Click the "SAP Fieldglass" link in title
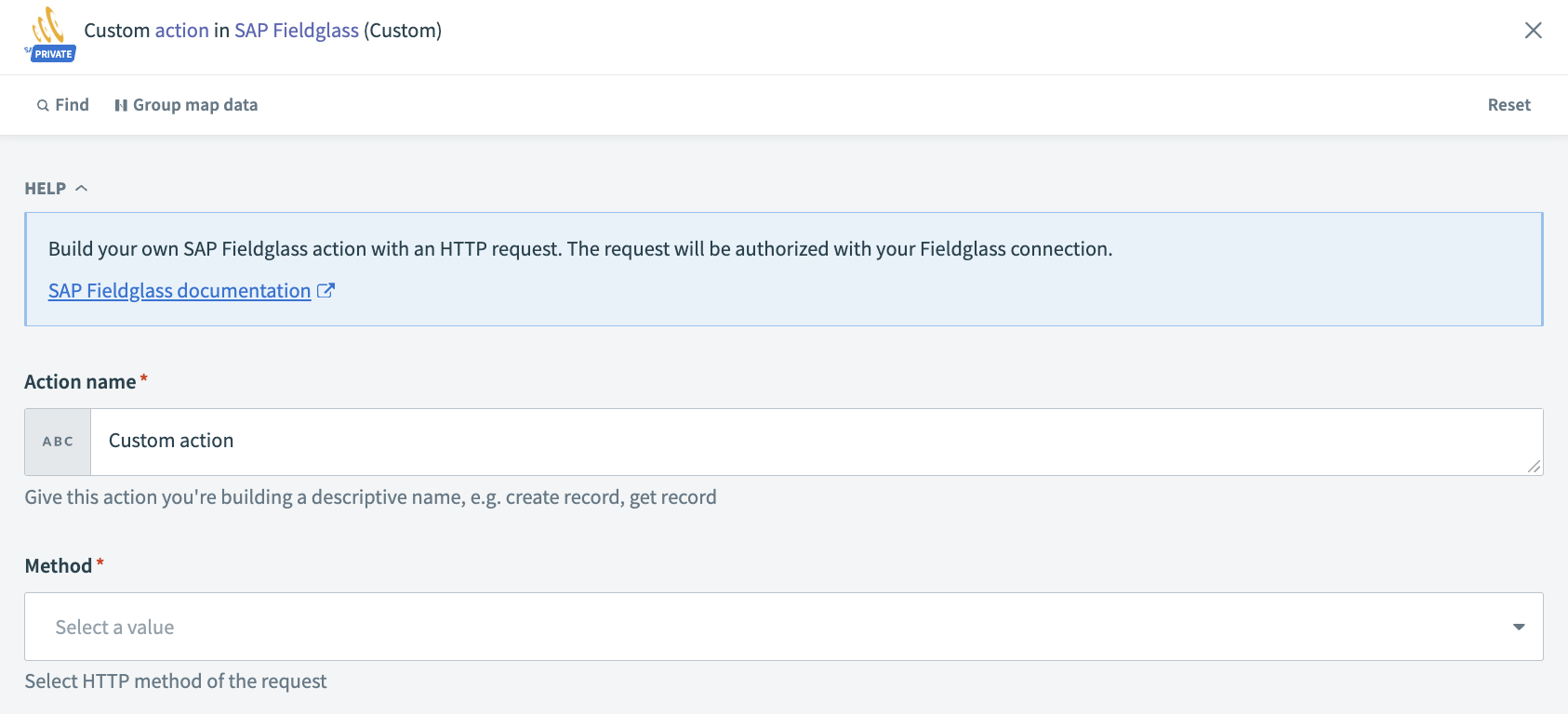 tap(297, 31)
